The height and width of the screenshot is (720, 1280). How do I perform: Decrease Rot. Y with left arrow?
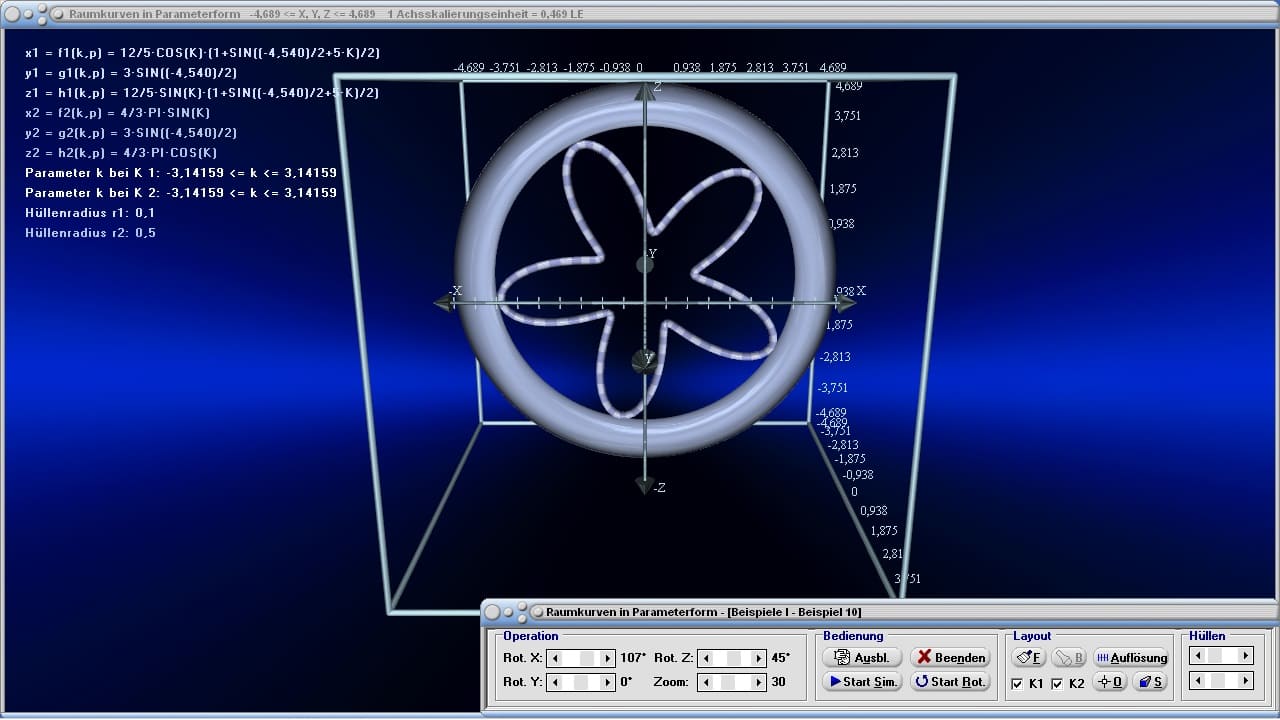[557, 682]
